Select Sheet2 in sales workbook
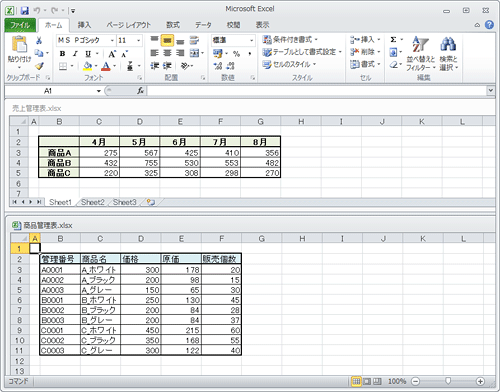The image size is (500, 392). pos(93,202)
